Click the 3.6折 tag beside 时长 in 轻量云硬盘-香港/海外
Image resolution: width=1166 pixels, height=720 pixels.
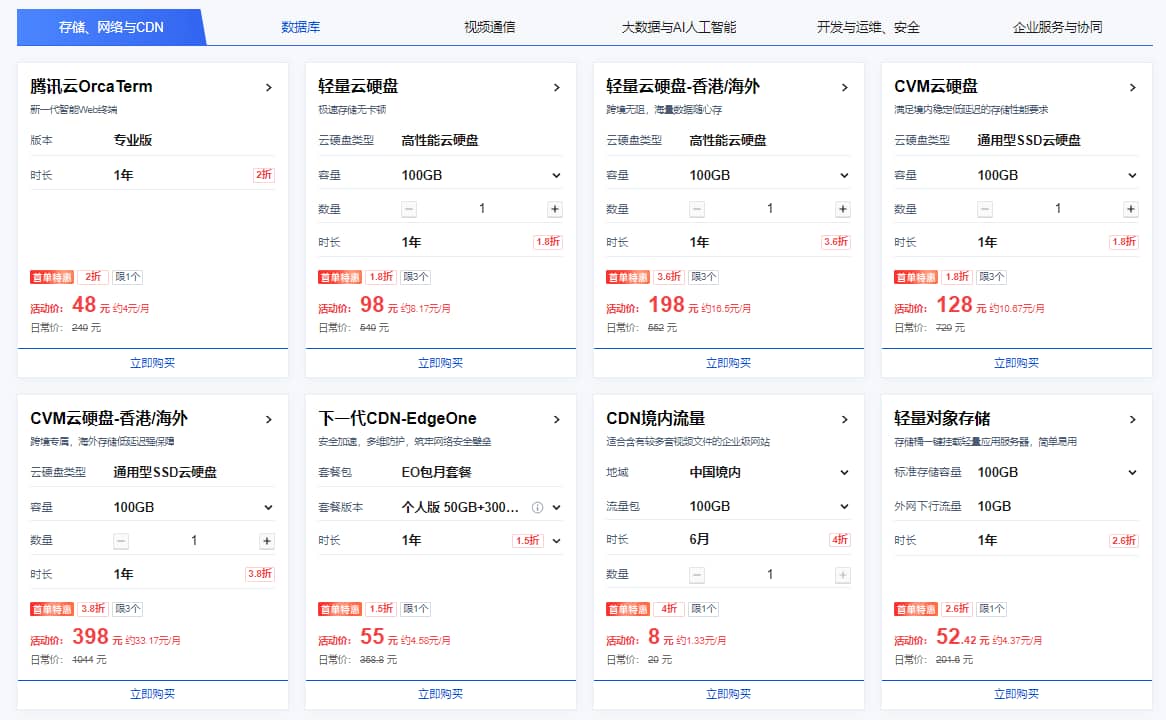point(836,242)
